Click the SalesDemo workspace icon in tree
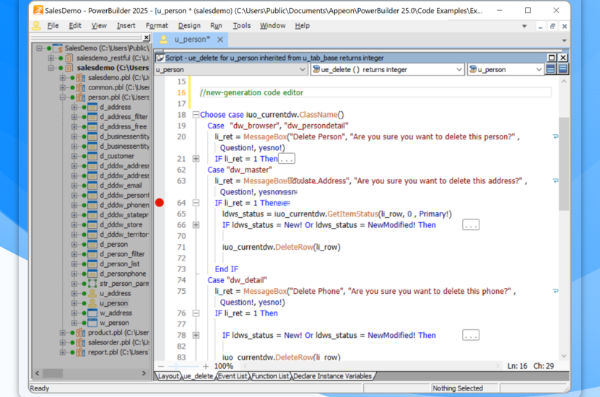The image size is (600, 397). tap(57, 48)
